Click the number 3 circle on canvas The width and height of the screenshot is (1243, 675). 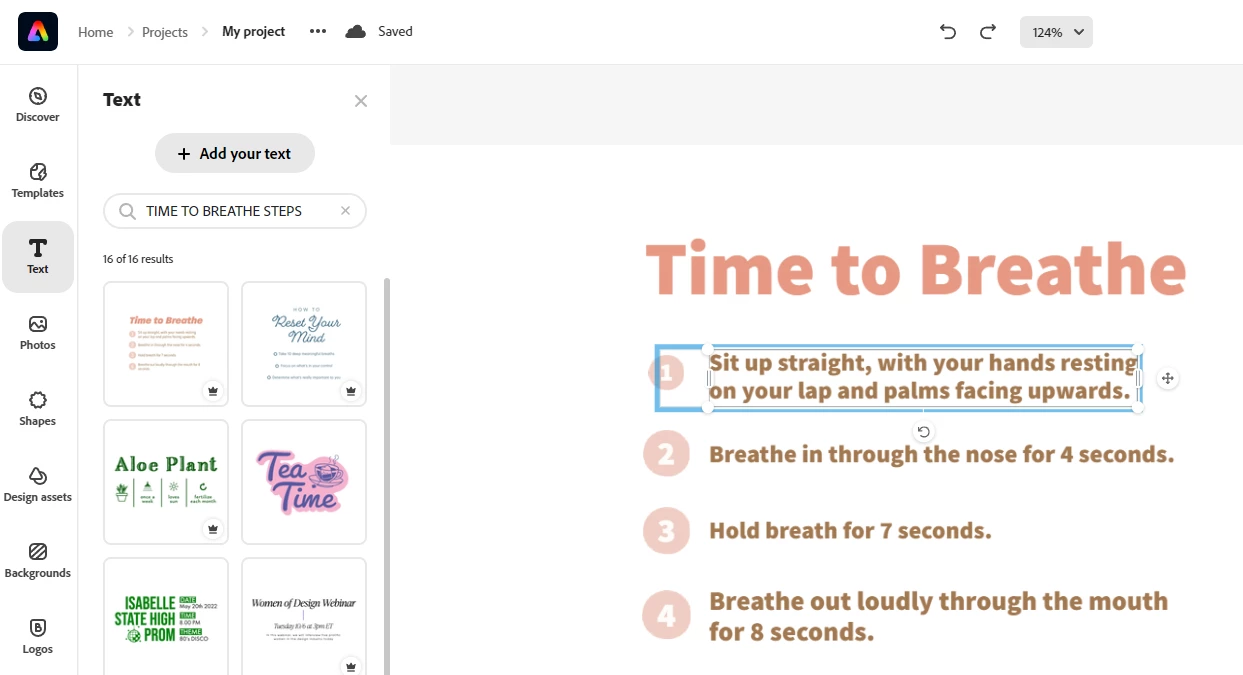click(x=667, y=530)
